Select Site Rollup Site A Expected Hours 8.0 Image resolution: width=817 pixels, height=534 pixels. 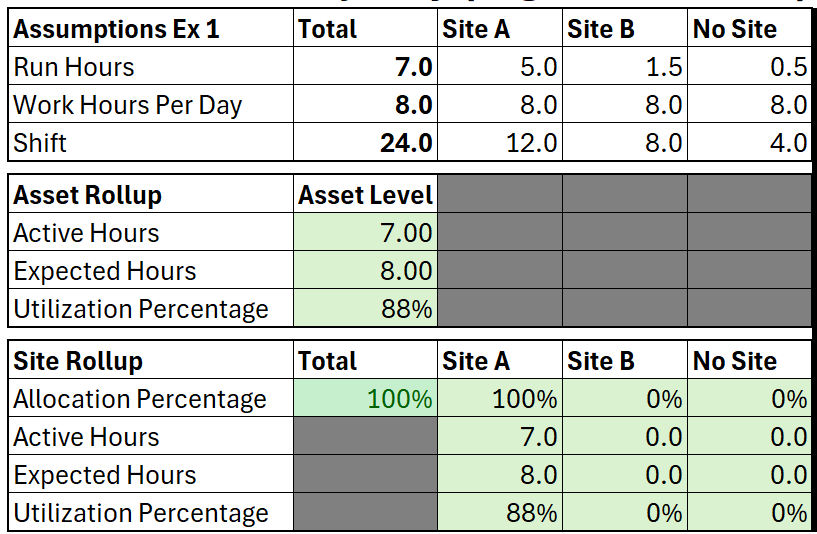pyautogui.click(x=500, y=474)
